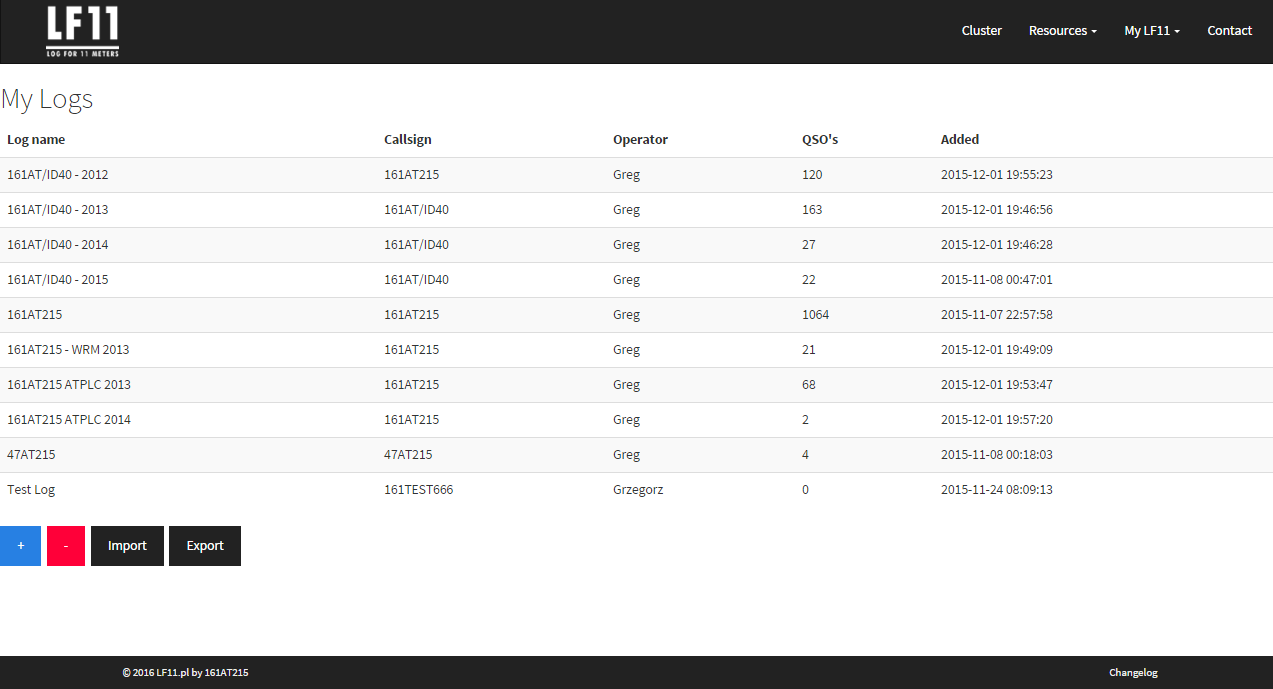
Task: Open the Cluster menu item
Action: pyautogui.click(x=981, y=31)
